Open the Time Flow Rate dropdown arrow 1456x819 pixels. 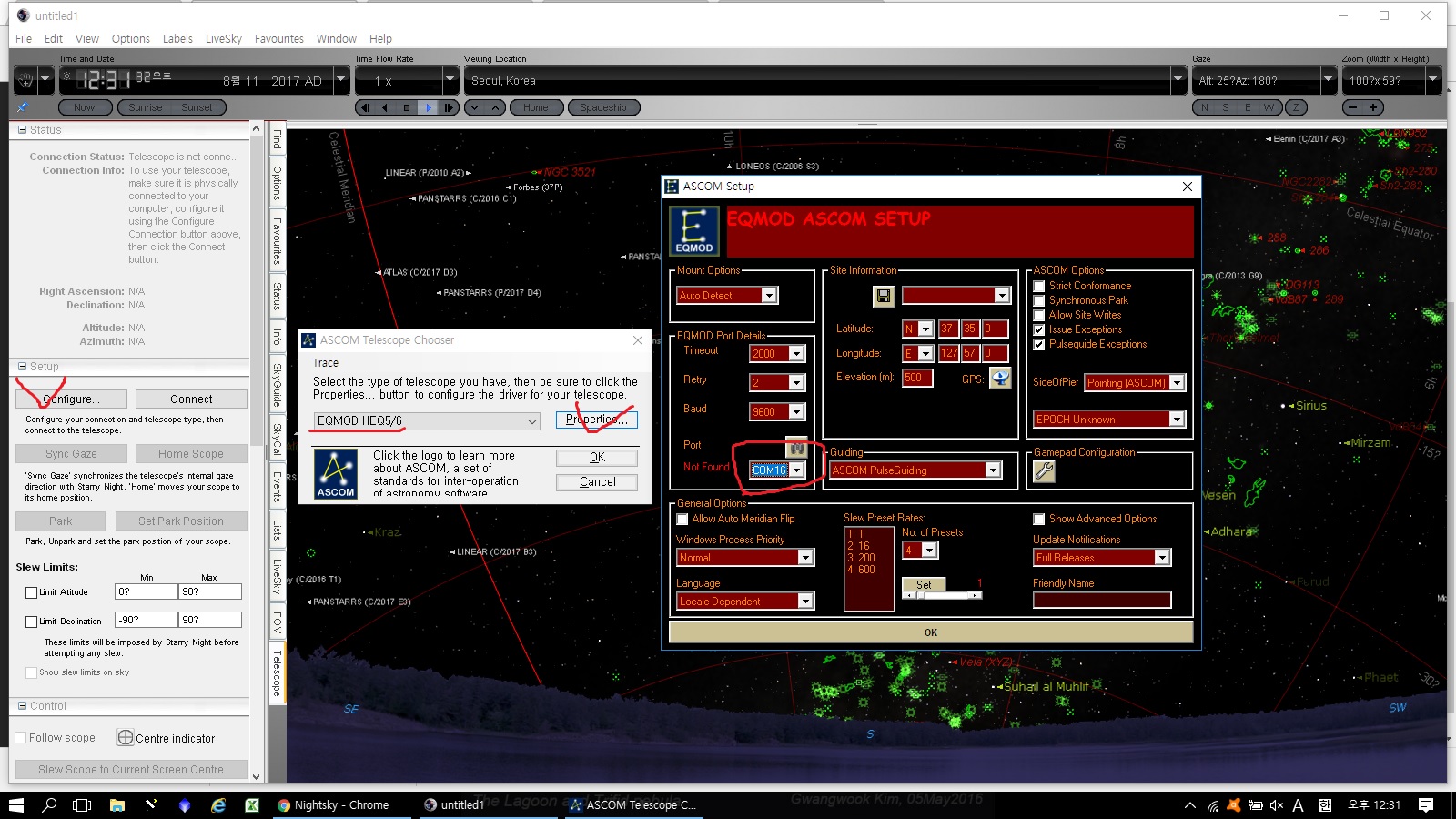click(450, 80)
